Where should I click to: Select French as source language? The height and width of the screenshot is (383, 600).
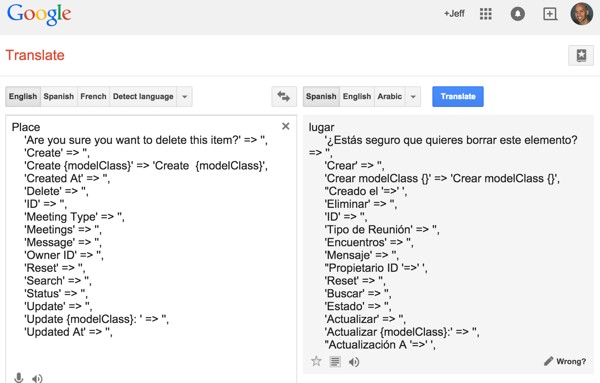[93, 96]
